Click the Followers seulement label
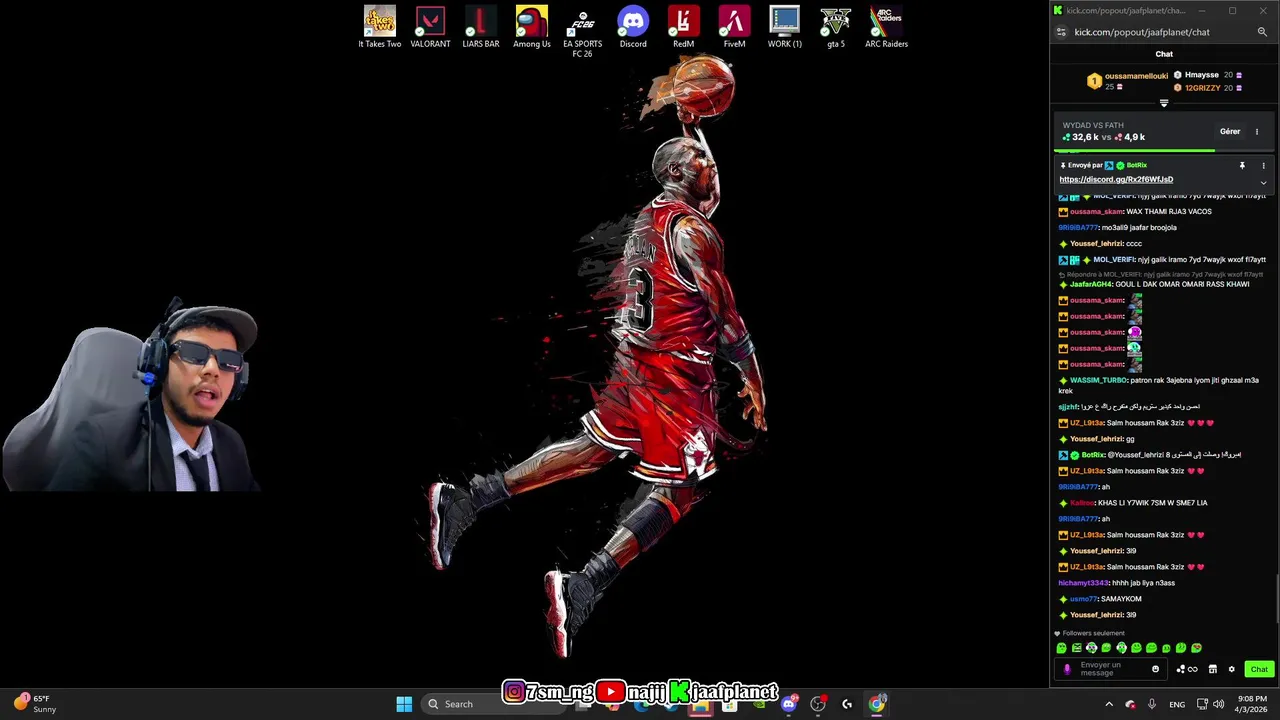Image resolution: width=1280 pixels, height=720 pixels. (x=1093, y=633)
